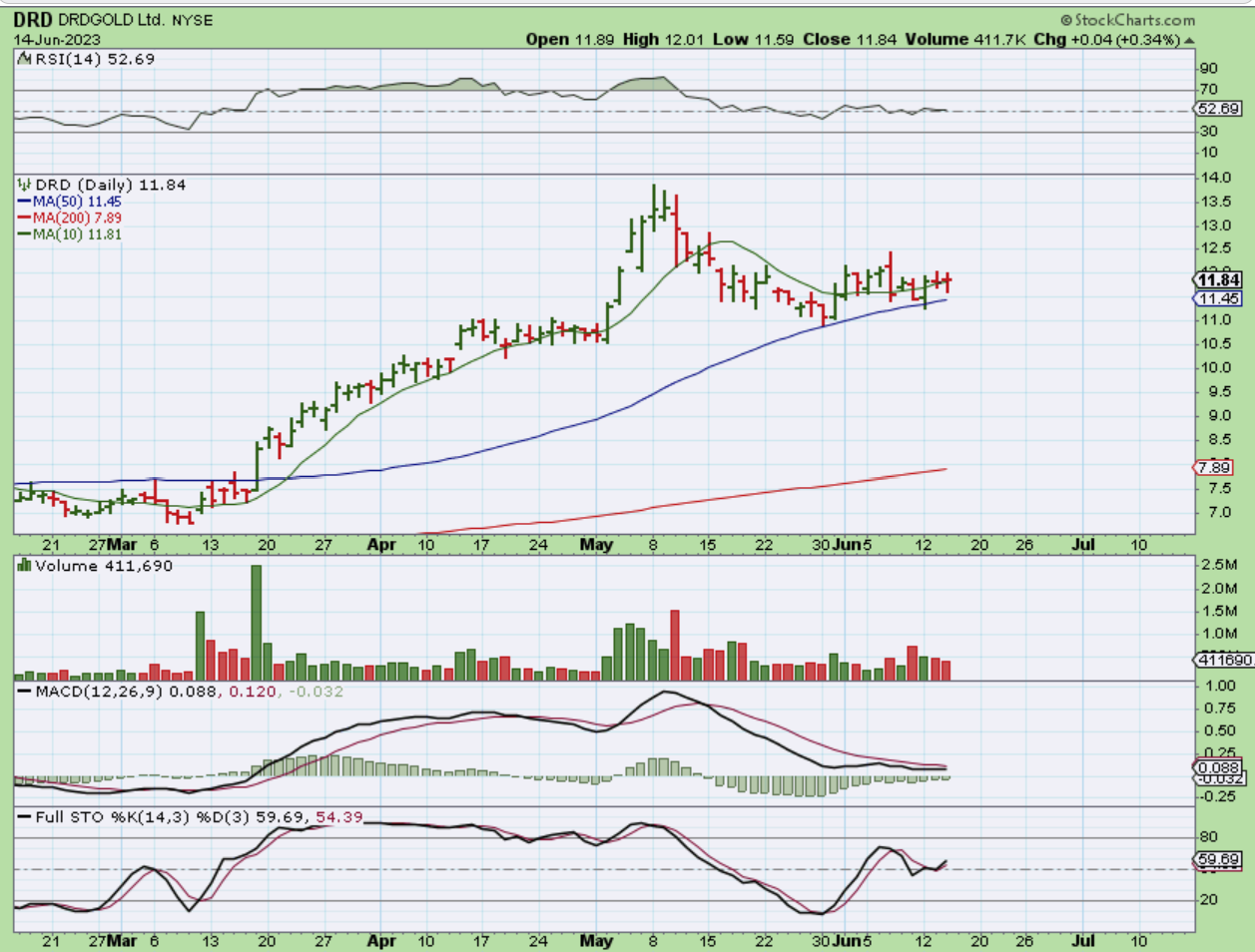This screenshot has height=952, width=1255.
Task: Click the DRD (Daily) 11.84 legend label
Action: (x=110, y=185)
